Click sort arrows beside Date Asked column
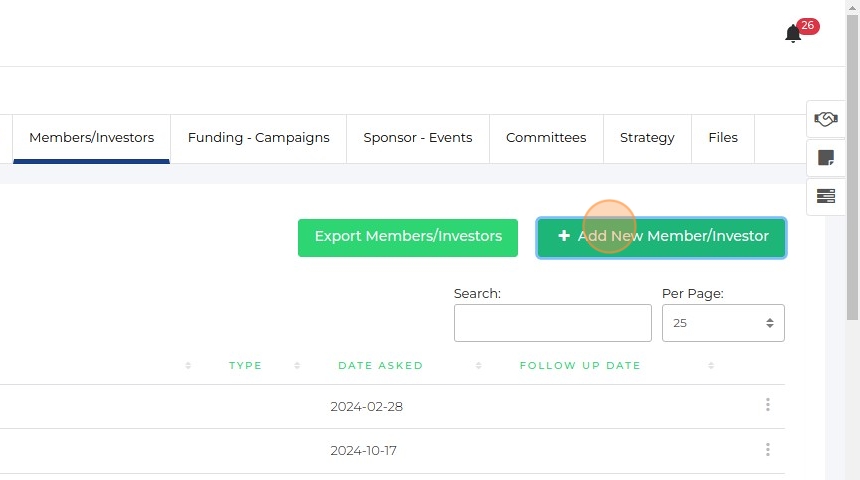 [x=479, y=366]
